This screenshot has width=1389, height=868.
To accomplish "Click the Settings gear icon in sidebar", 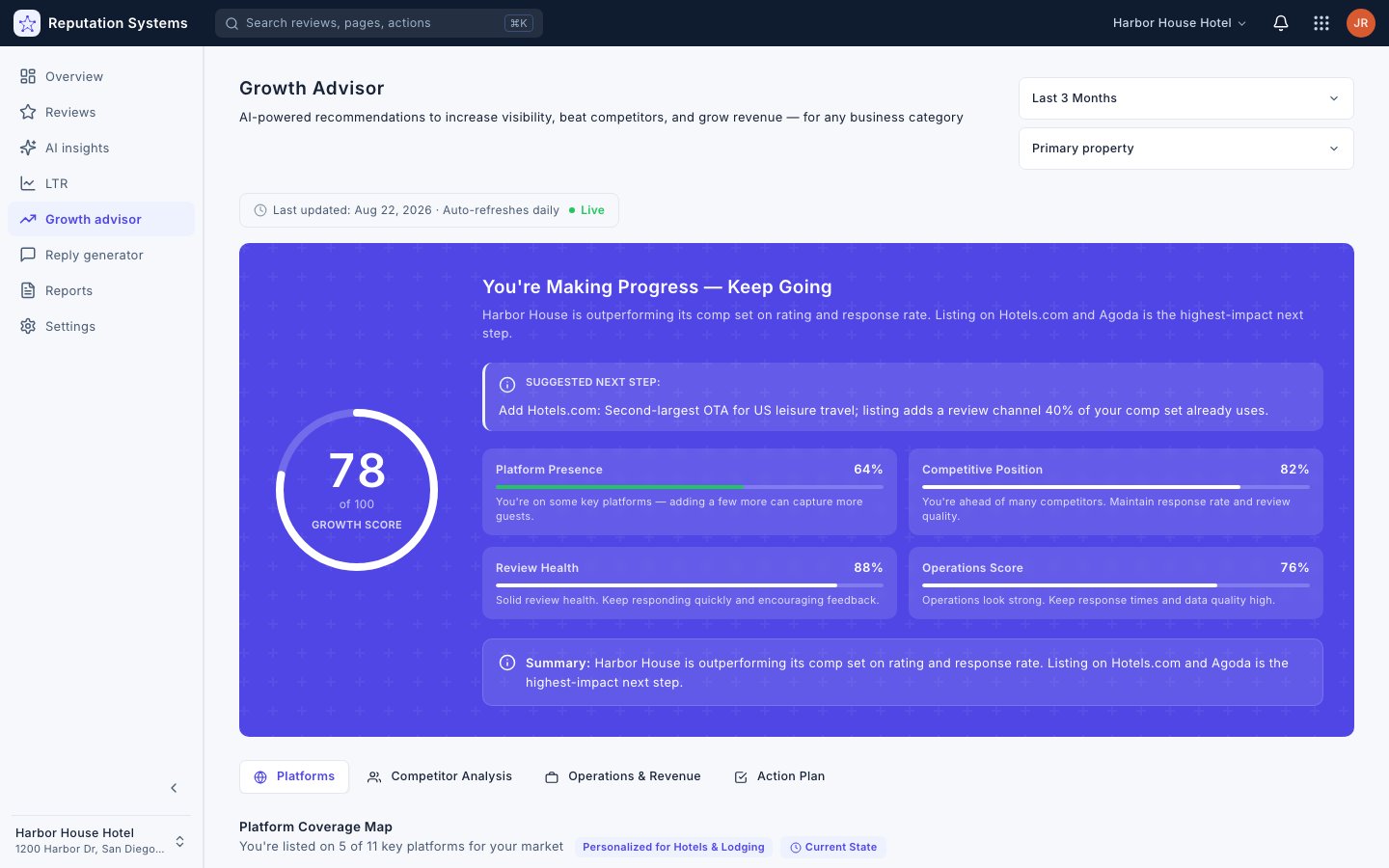I will point(28,326).
